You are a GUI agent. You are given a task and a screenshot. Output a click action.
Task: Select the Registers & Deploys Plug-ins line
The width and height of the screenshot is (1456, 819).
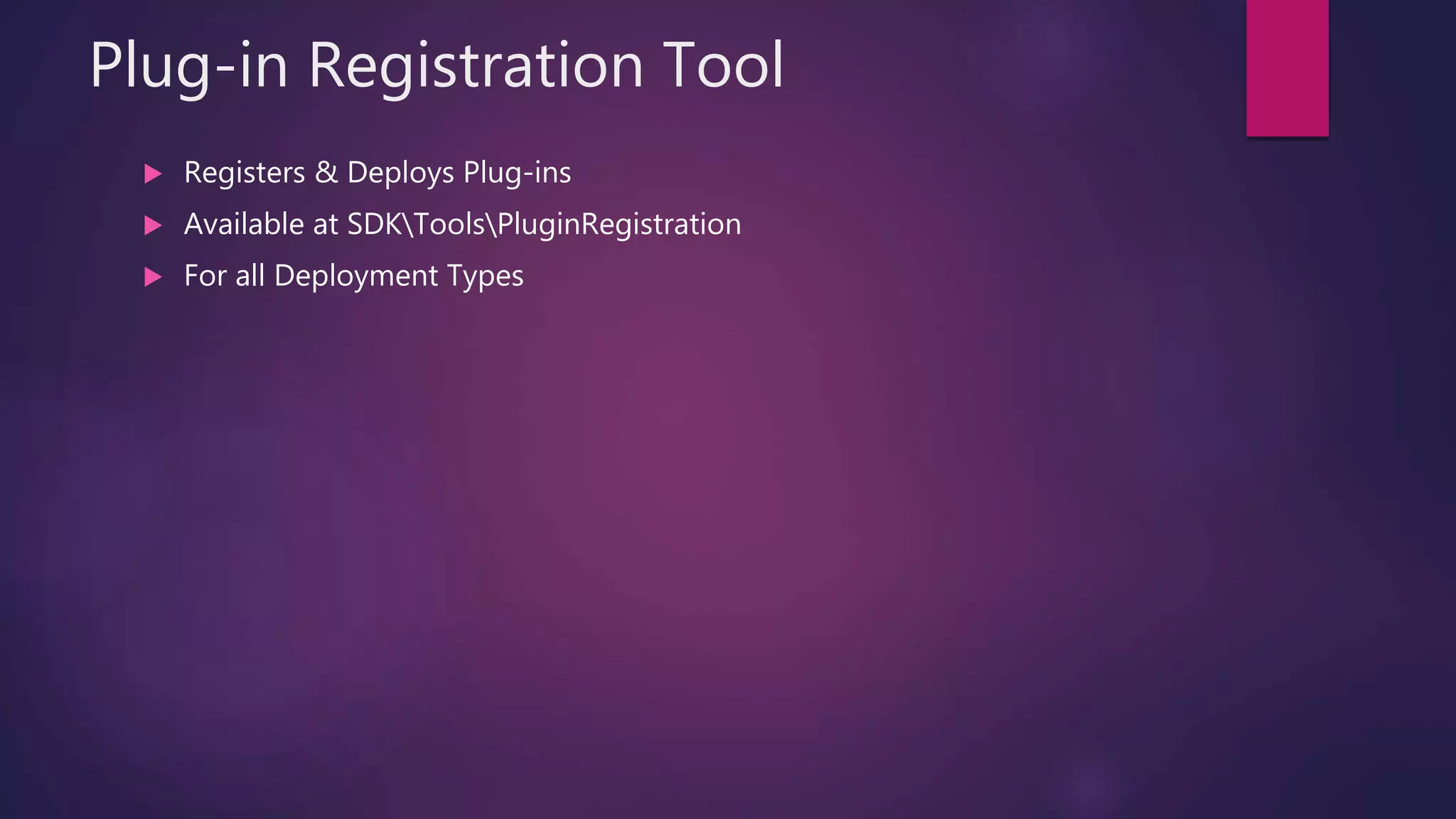377,173
